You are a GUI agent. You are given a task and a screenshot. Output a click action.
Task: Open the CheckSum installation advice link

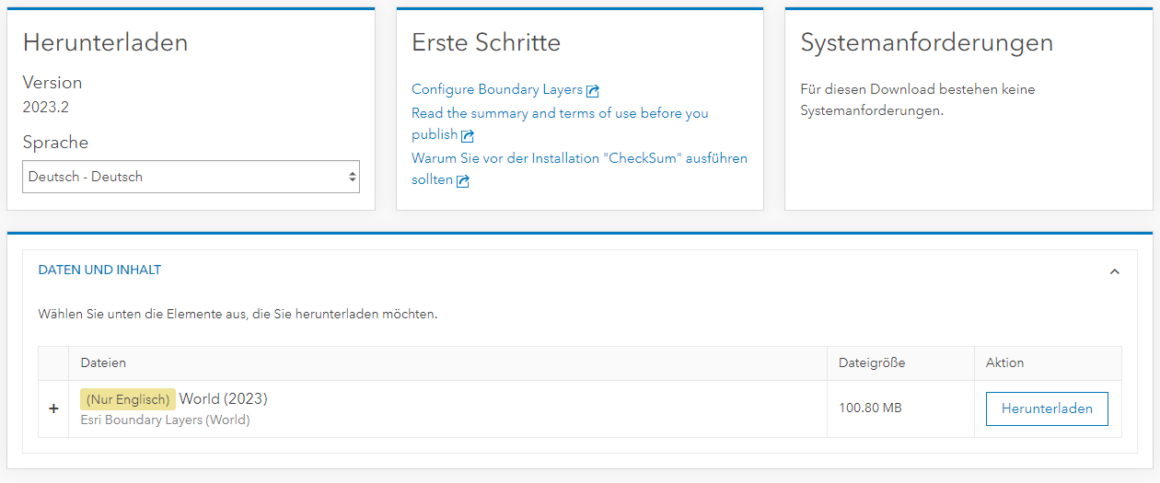tap(579, 169)
